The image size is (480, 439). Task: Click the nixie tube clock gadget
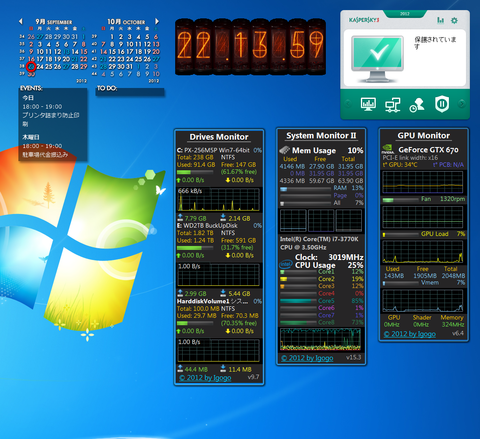point(250,47)
